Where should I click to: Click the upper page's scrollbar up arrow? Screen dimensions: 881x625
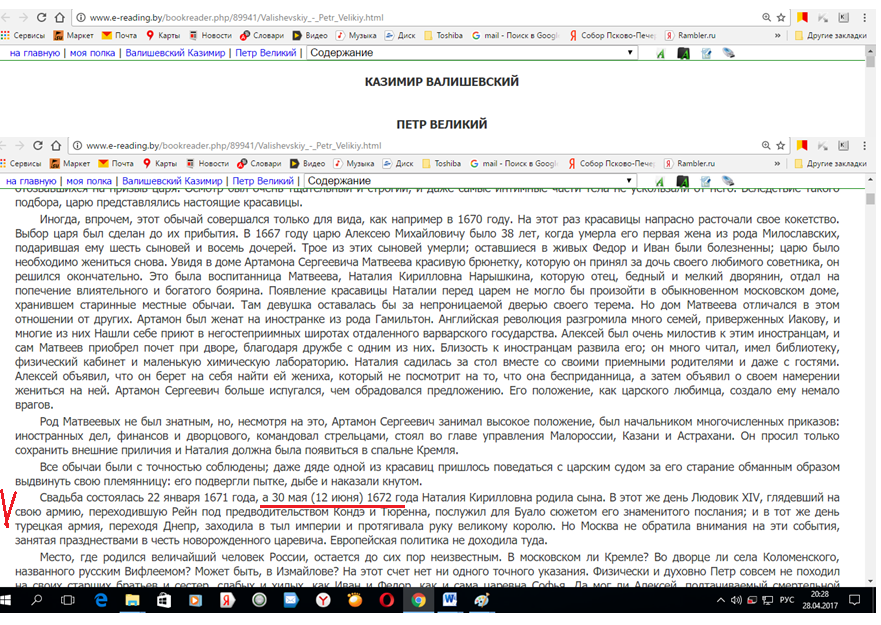[870, 49]
